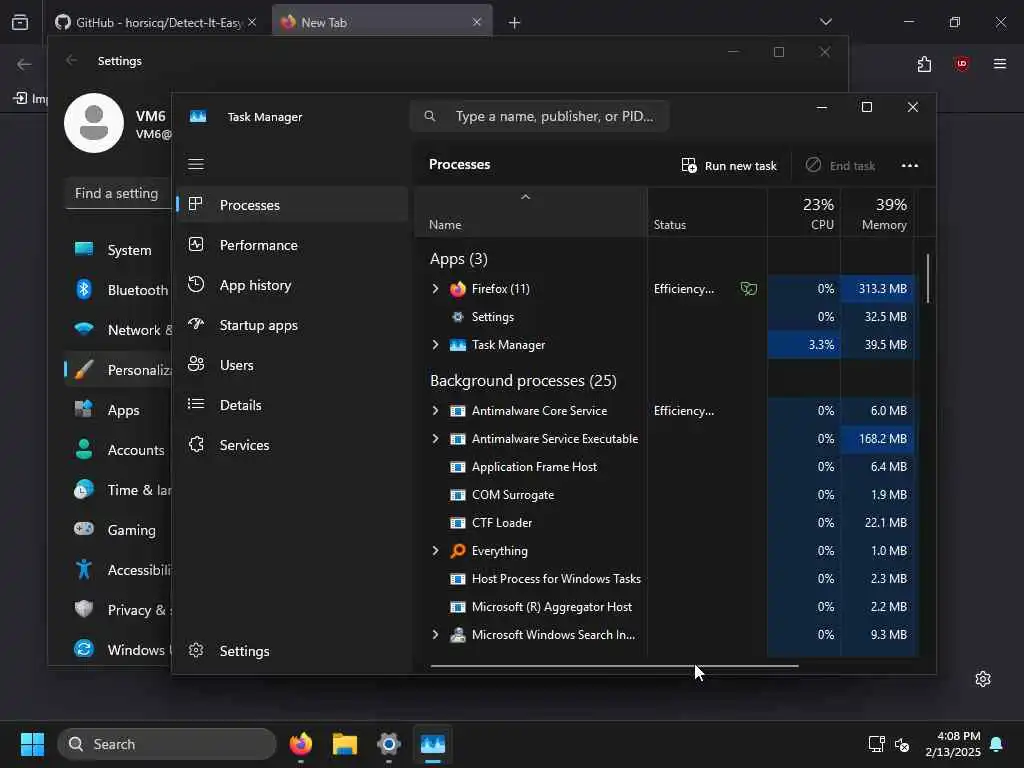
Task: Select Host Process for Windows Tasks
Action: [x=666, y=579]
